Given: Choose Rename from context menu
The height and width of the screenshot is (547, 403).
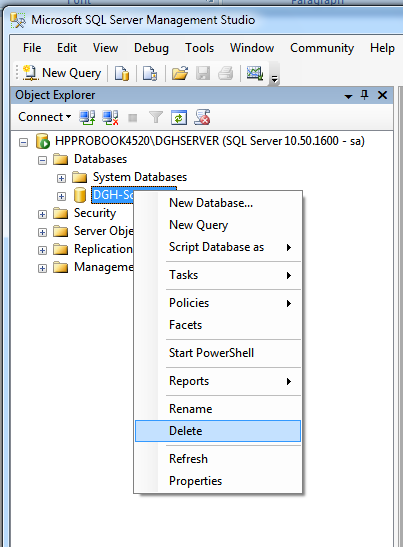Looking at the screenshot, I should pyautogui.click(x=218, y=409).
